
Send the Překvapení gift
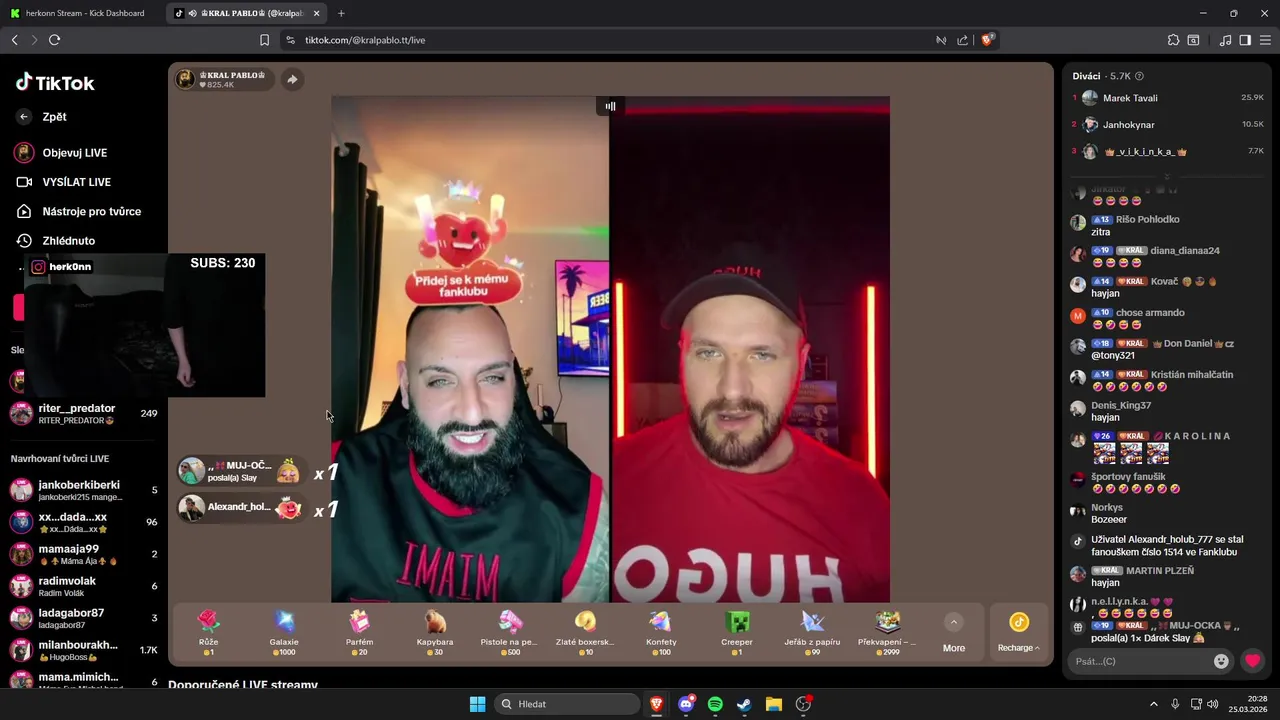click(887, 632)
